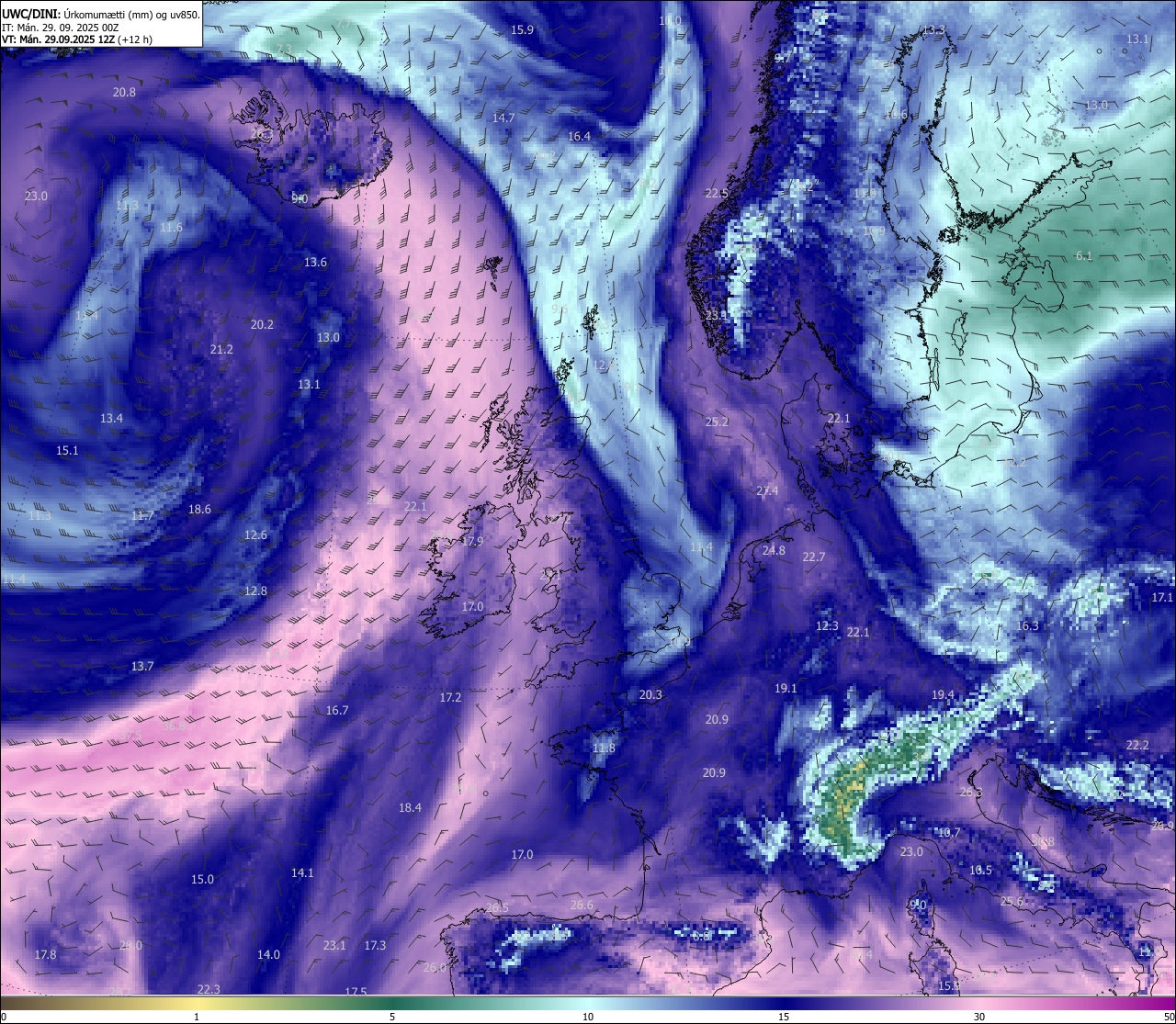Click the 17.2 value south of Ireland
This screenshot has height=1024, width=1176.
(x=450, y=697)
